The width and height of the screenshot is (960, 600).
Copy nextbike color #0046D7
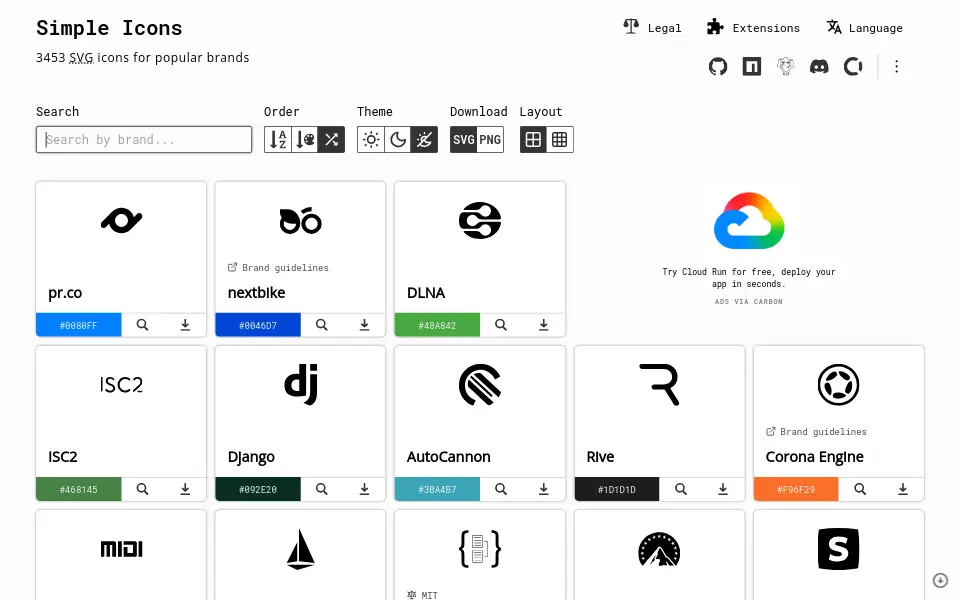click(x=258, y=325)
